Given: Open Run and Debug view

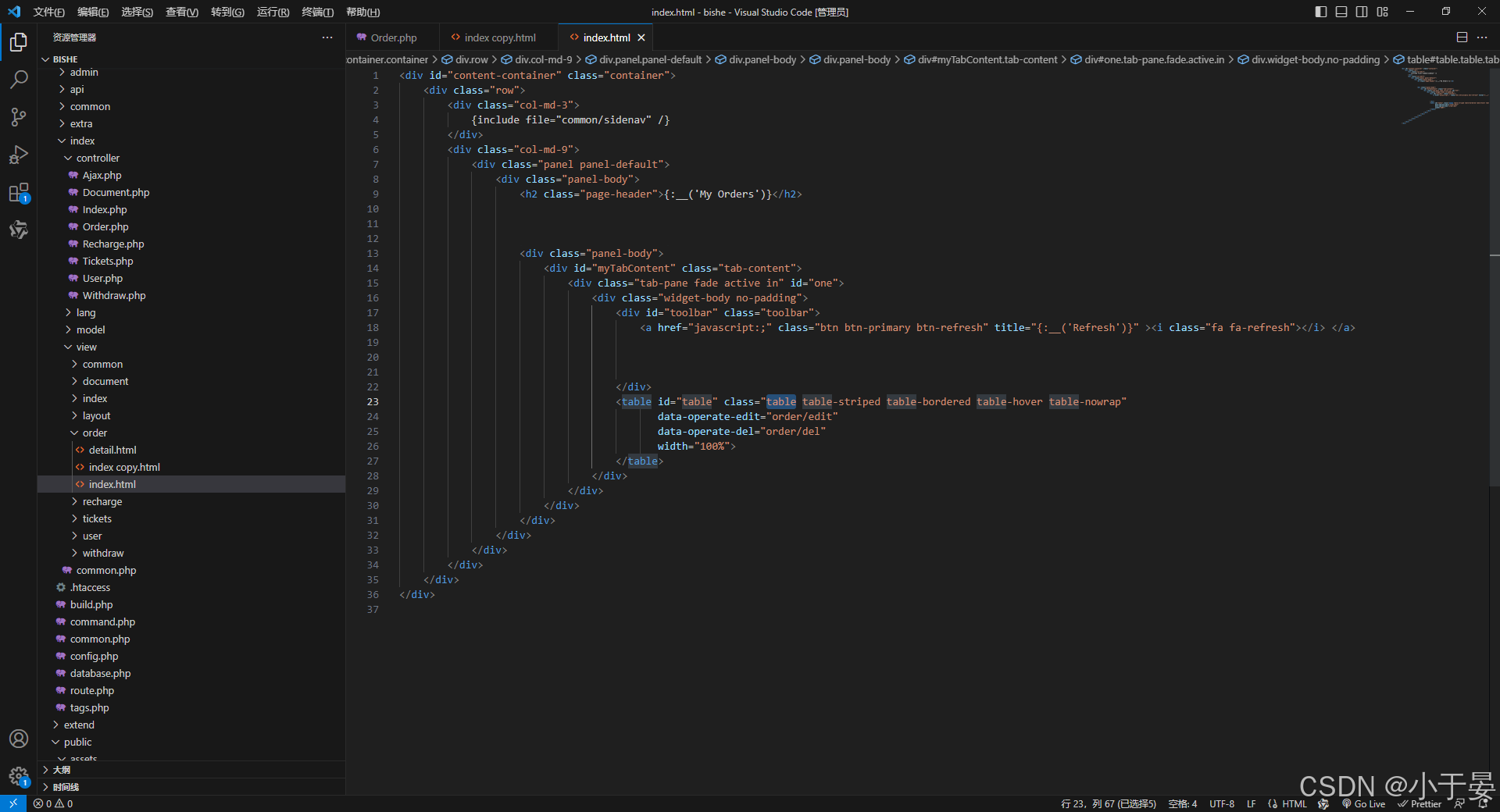Looking at the screenshot, I should [19, 155].
